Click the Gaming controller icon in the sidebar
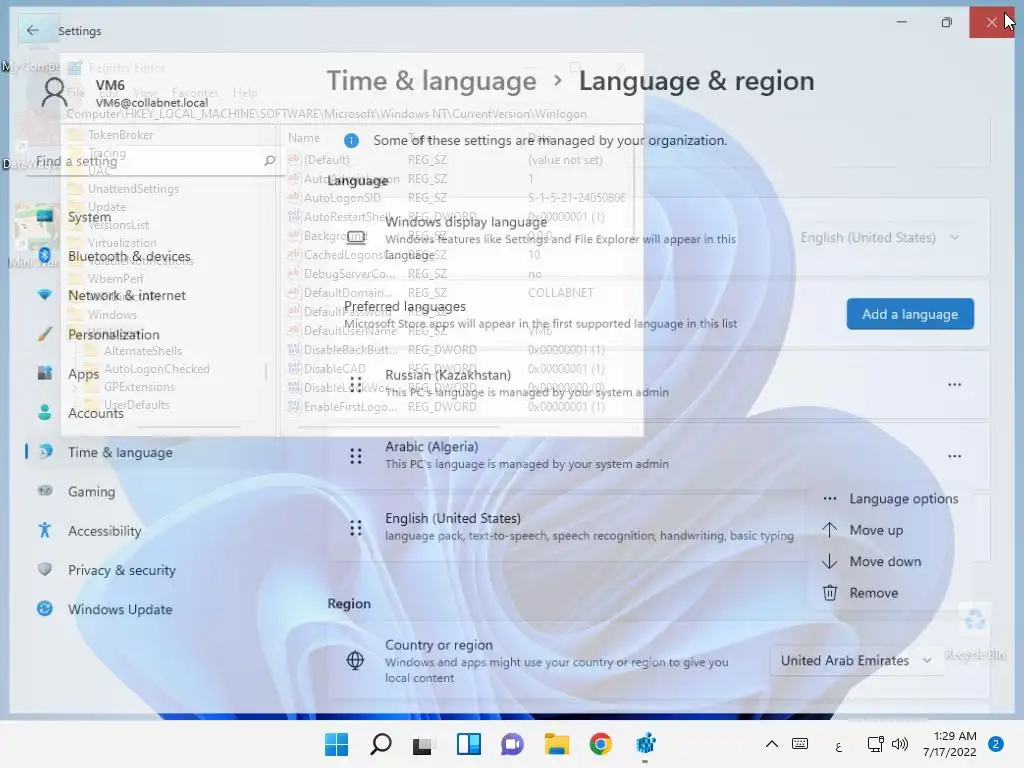1024x768 pixels. [44, 490]
